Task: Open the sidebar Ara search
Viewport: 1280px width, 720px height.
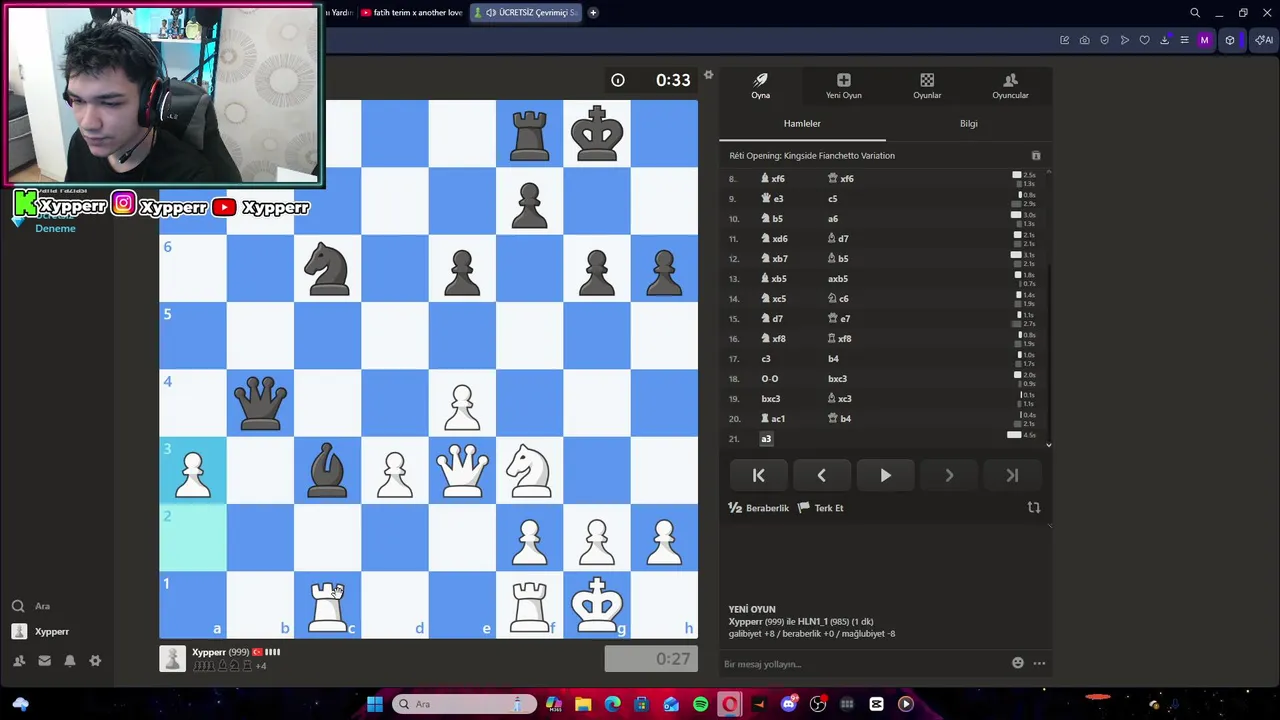Action: pyautogui.click(x=30, y=606)
